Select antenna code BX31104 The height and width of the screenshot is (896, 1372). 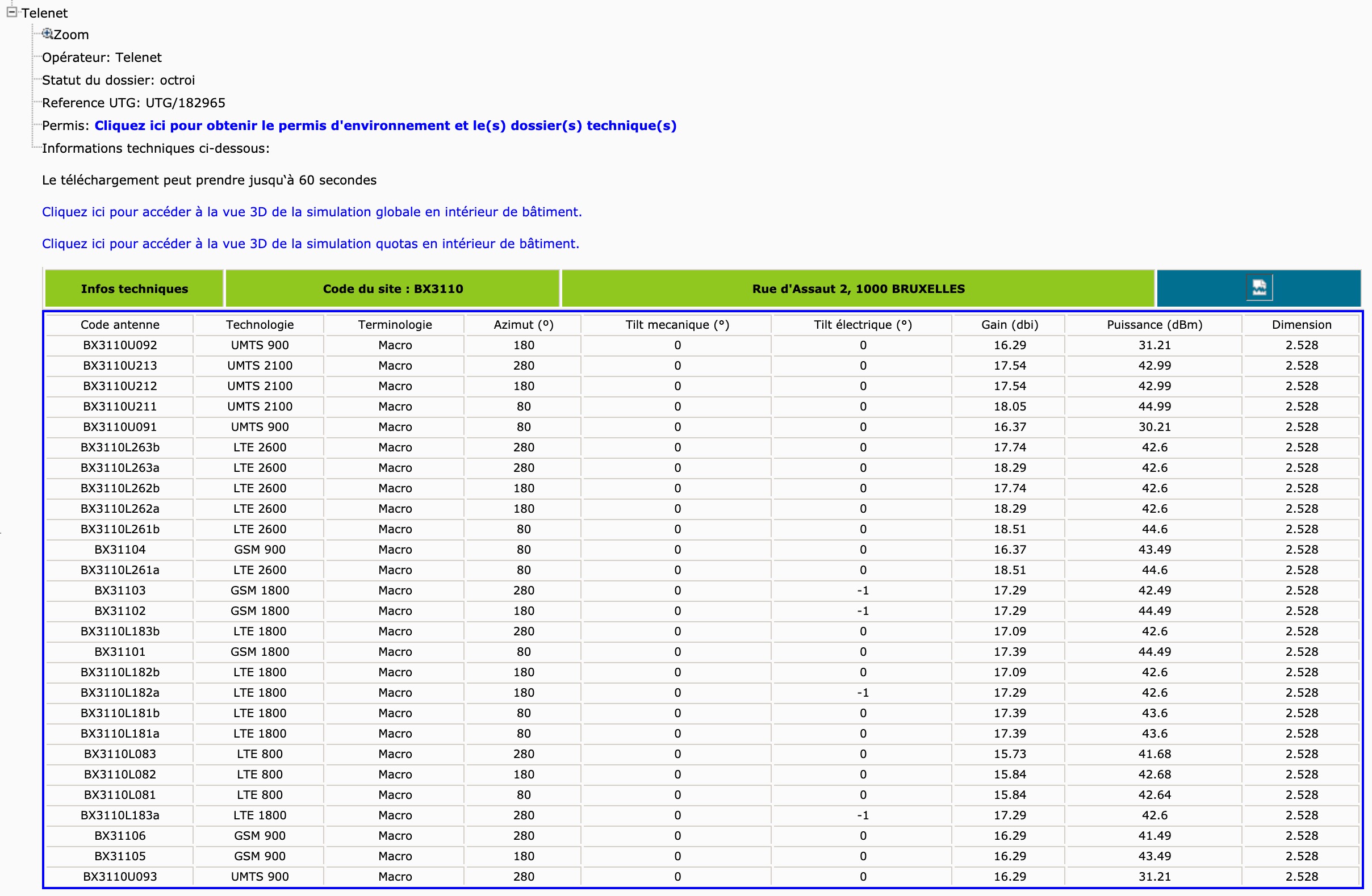click(x=120, y=550)
